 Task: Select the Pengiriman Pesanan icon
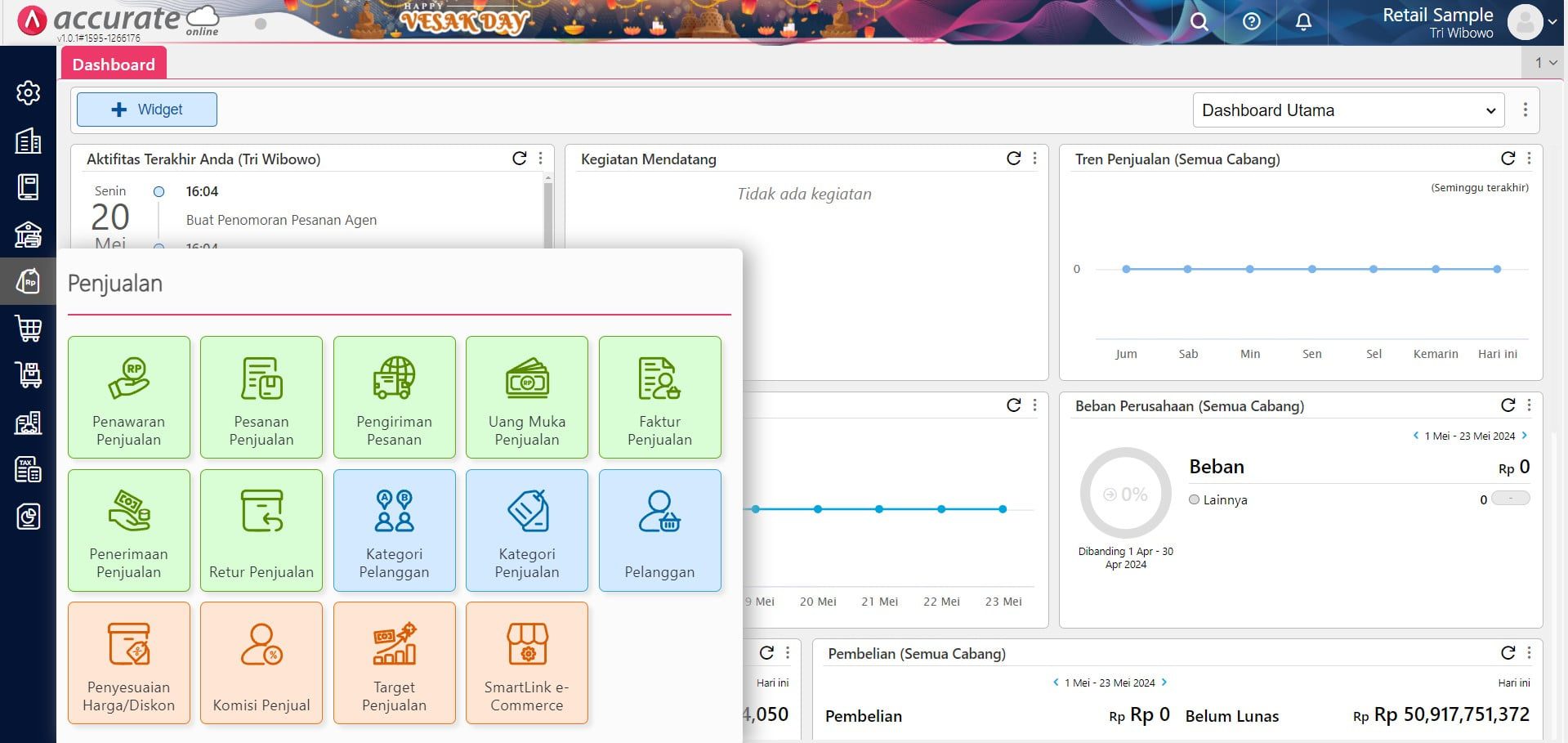(394, 397)
